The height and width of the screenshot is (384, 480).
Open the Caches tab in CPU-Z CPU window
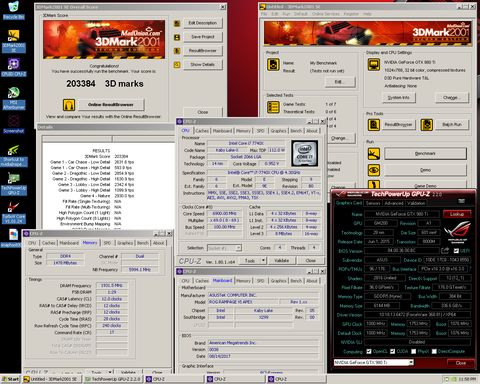[x=202, y=131]
